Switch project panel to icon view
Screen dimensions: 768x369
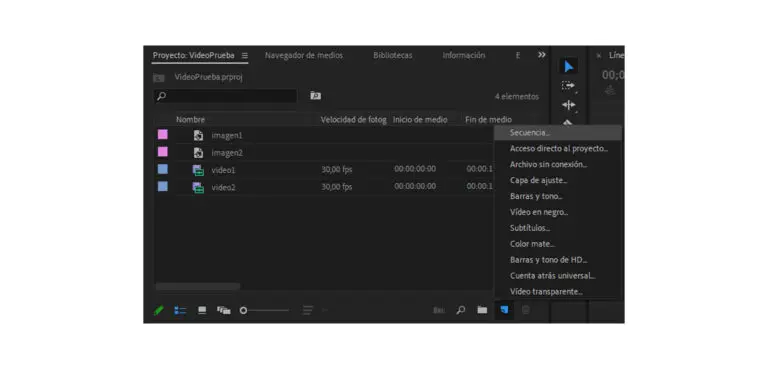tap(202, 310)
